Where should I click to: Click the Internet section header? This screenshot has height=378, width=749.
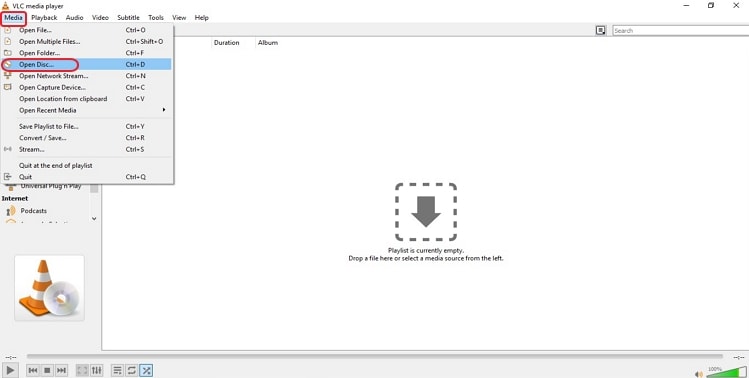click(15, 198)
